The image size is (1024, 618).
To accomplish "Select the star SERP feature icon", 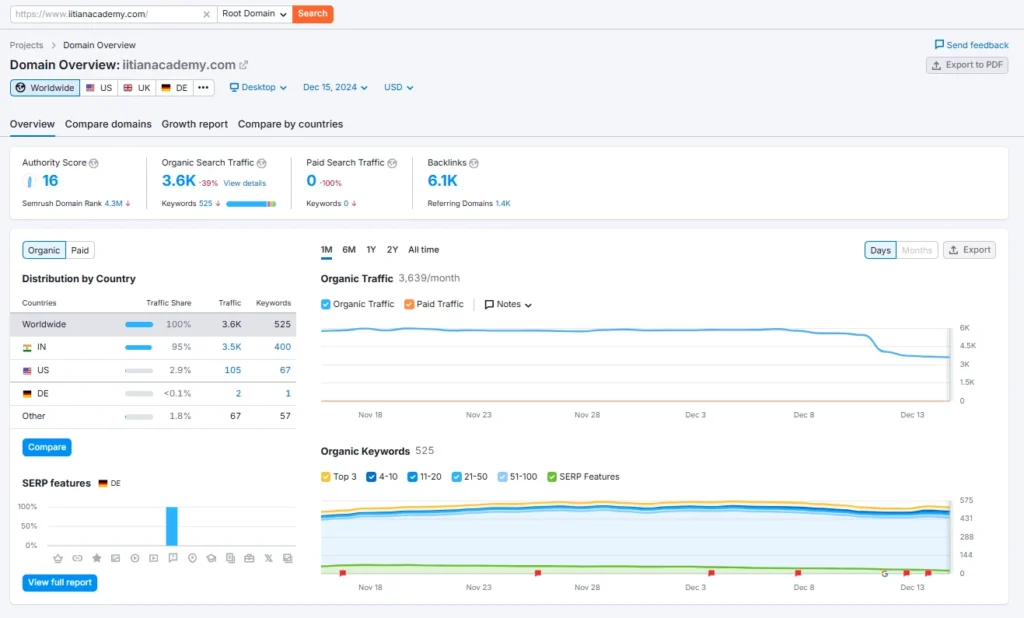I will point(97,558).
